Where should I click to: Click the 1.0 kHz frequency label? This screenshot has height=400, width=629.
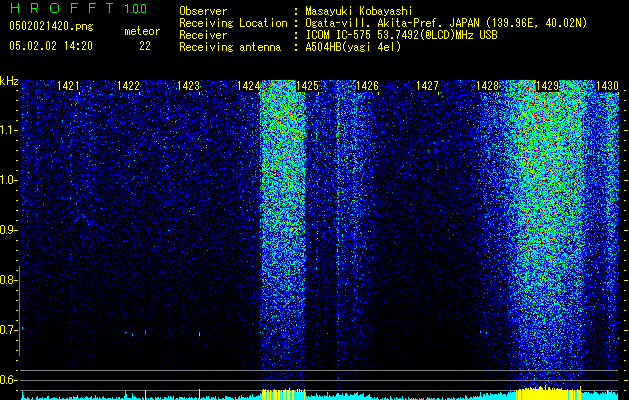pos(7,180)
